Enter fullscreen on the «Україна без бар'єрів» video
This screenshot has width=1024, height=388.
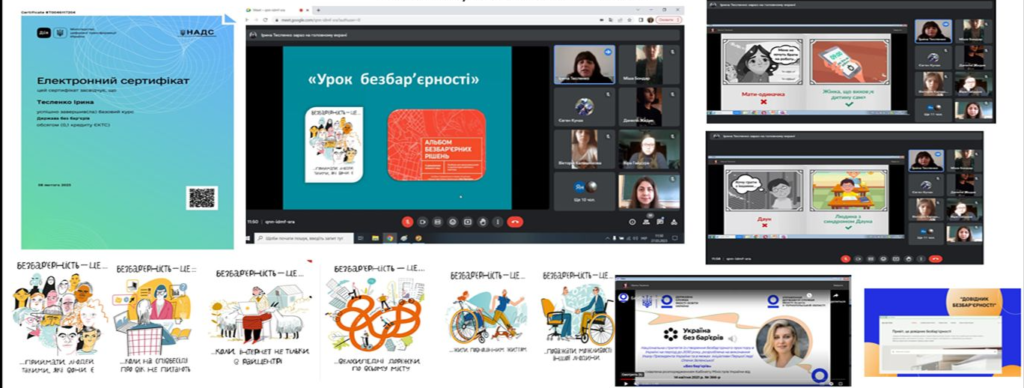point(840,383)
